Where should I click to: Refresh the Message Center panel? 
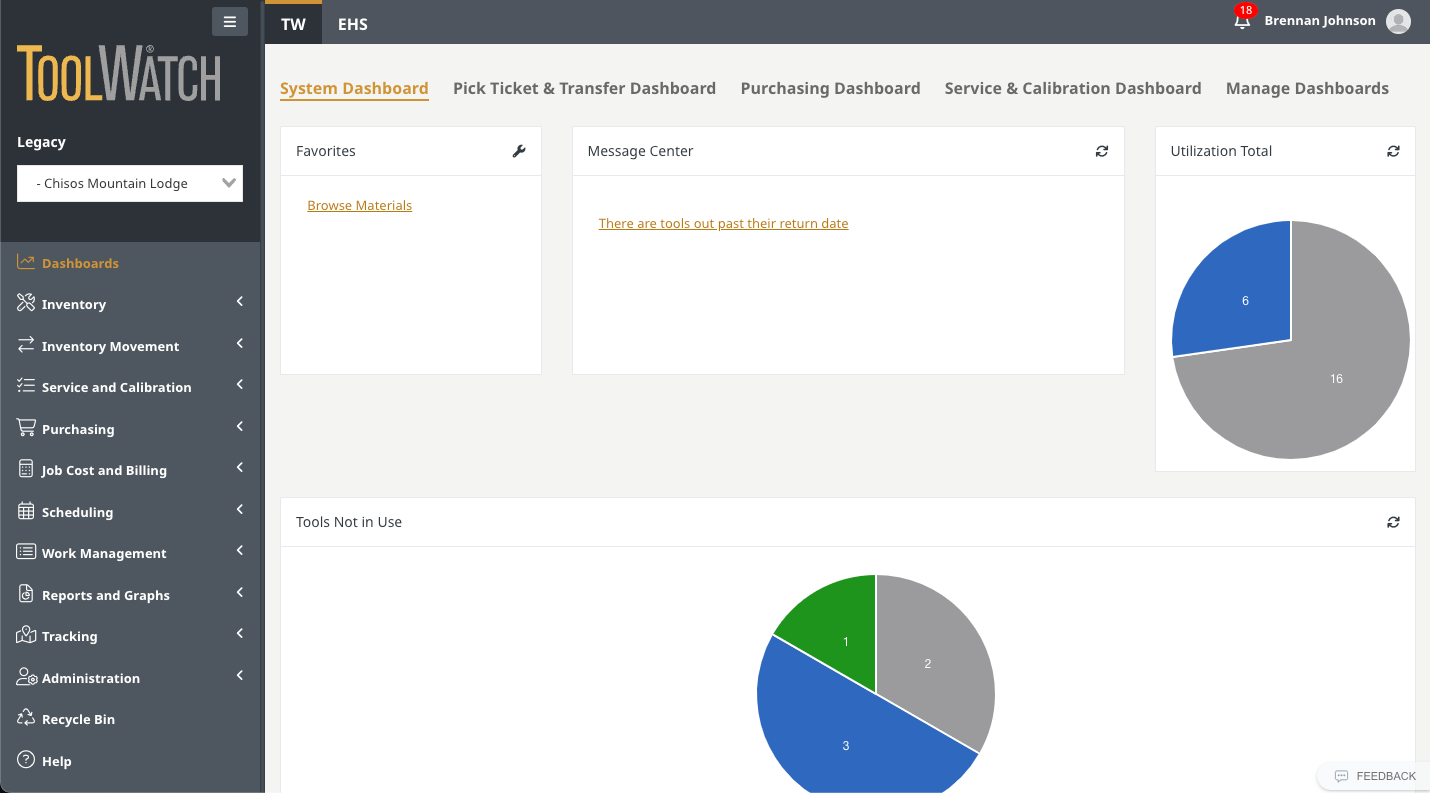[1102, 151]
